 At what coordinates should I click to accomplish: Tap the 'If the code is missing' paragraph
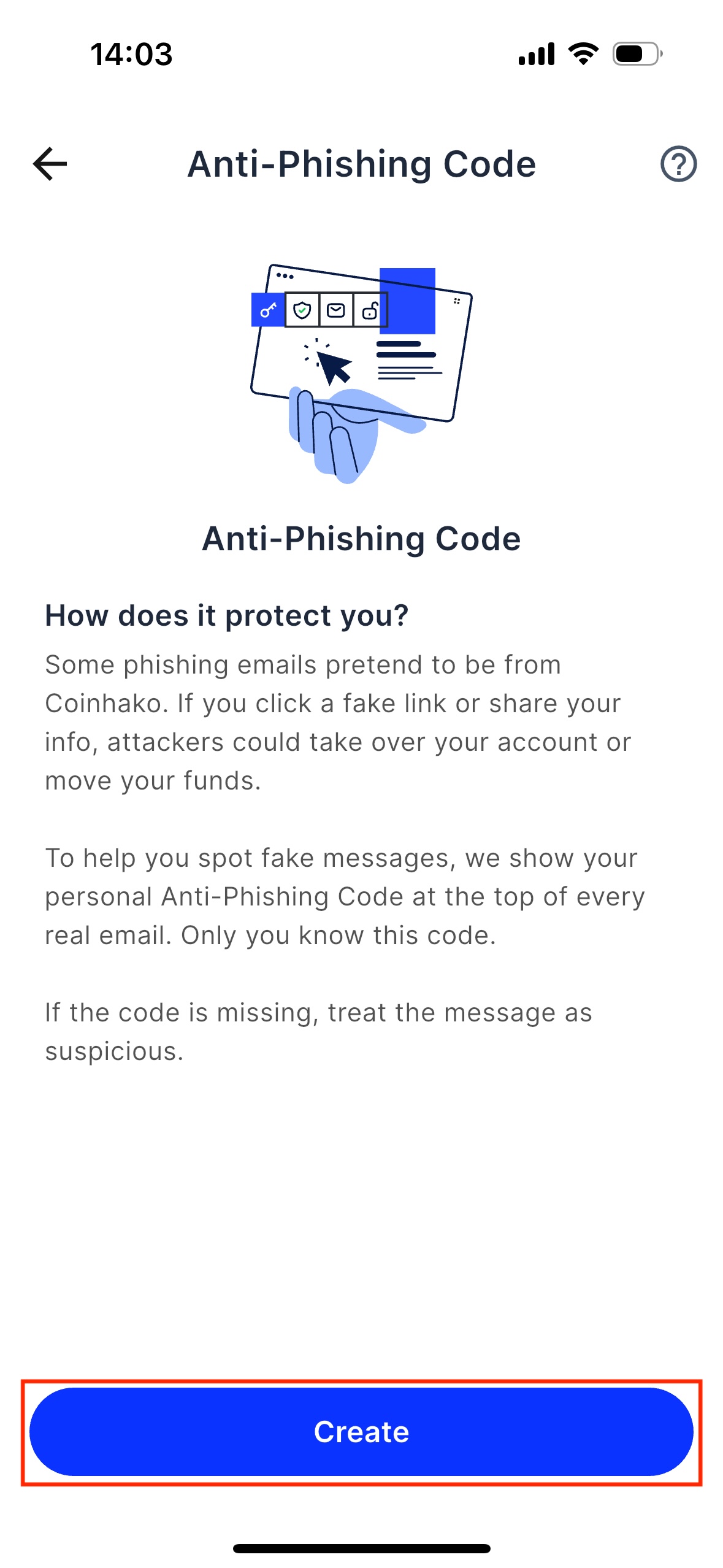[319, 1031]
